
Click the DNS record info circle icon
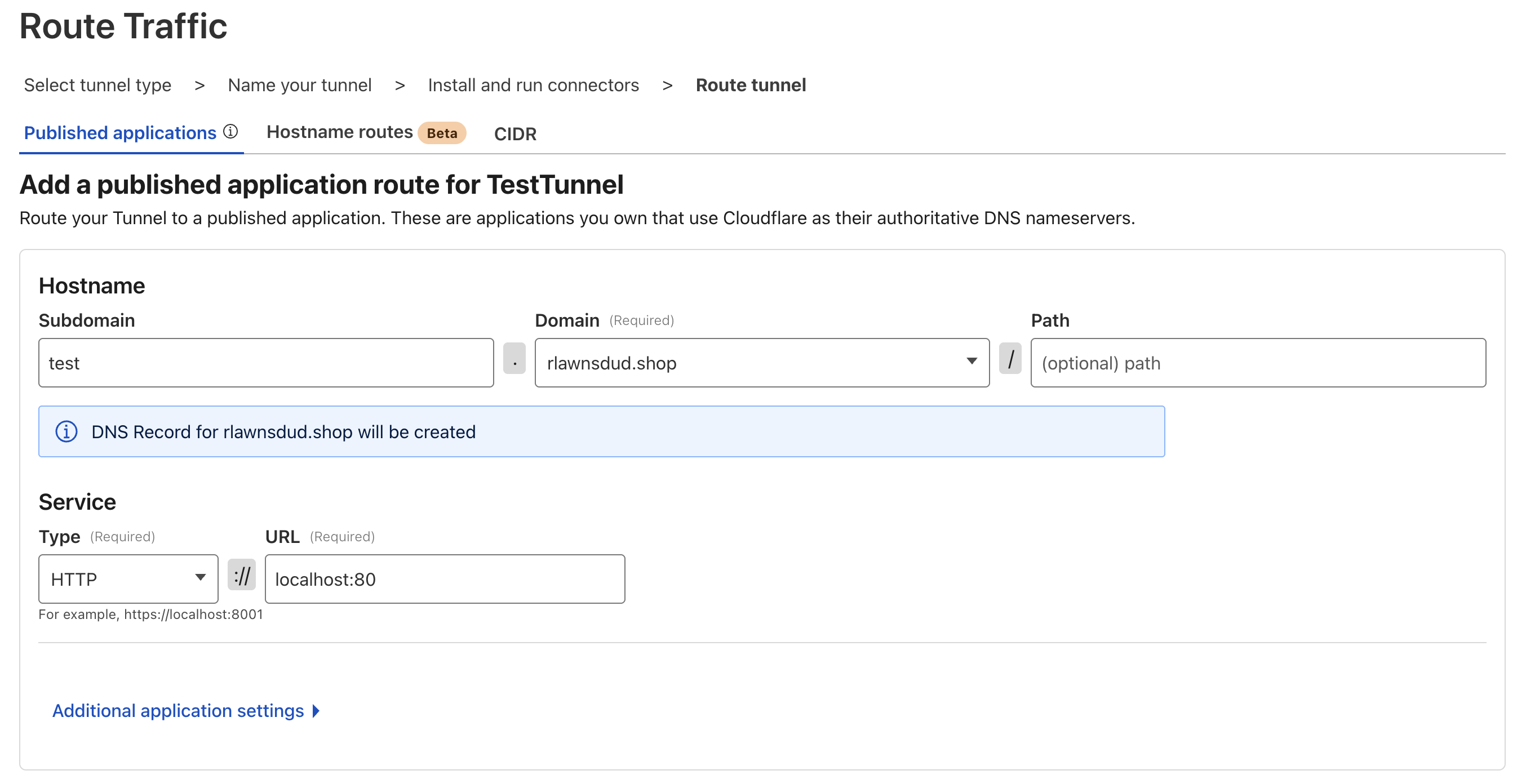point(66,431)
